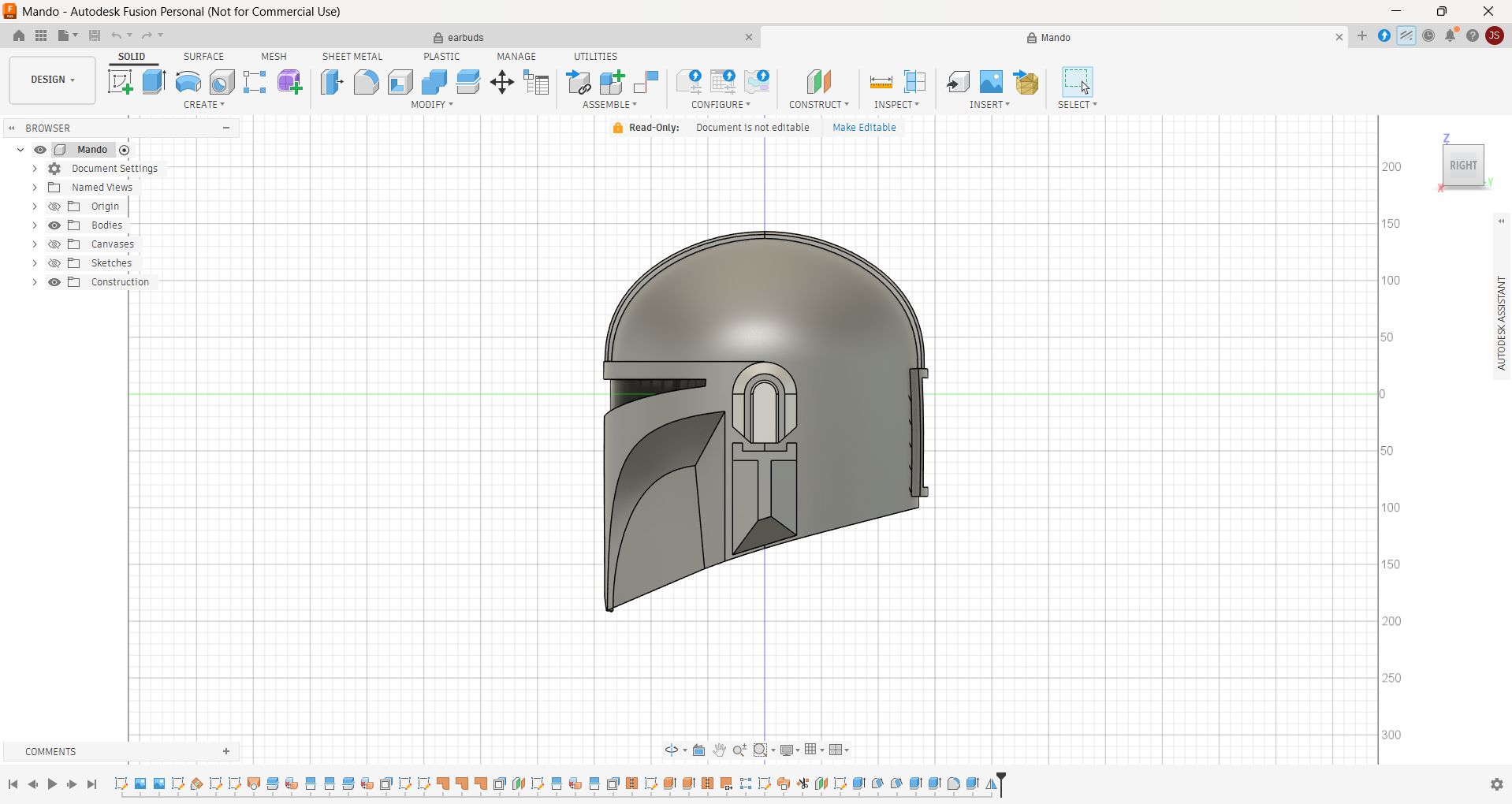Open the Help question mark icon

coord(1473,35)
